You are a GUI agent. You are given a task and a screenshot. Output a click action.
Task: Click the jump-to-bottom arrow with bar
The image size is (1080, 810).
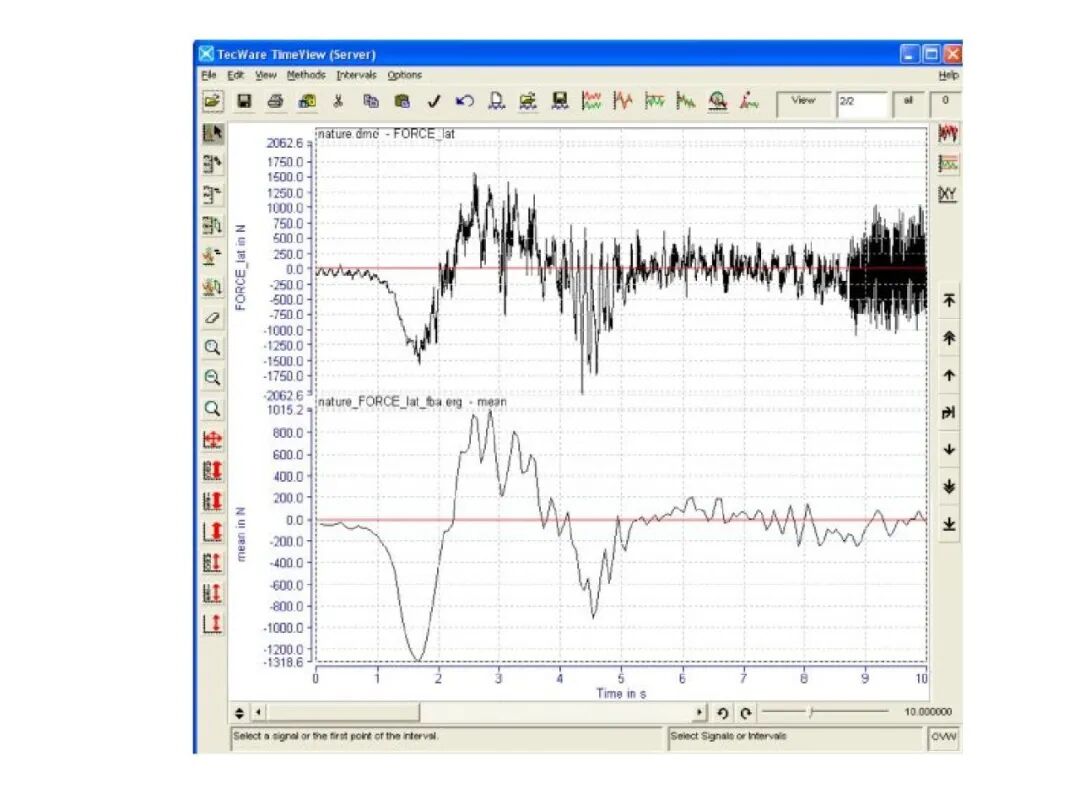tap(949, 524)
